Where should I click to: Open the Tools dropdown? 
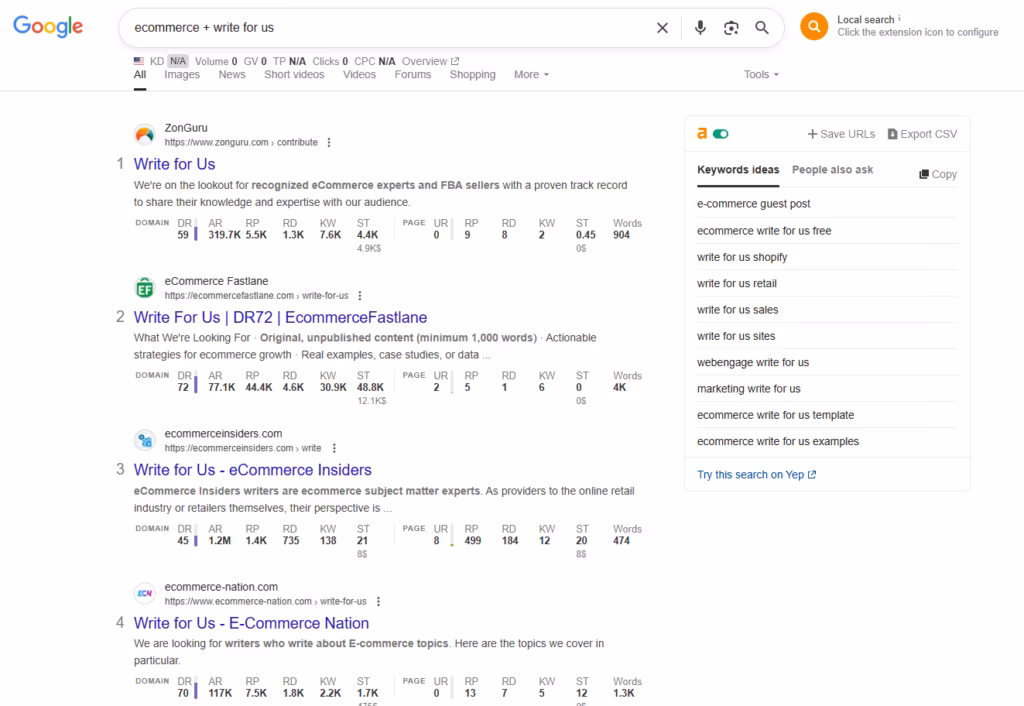(761, 74)
